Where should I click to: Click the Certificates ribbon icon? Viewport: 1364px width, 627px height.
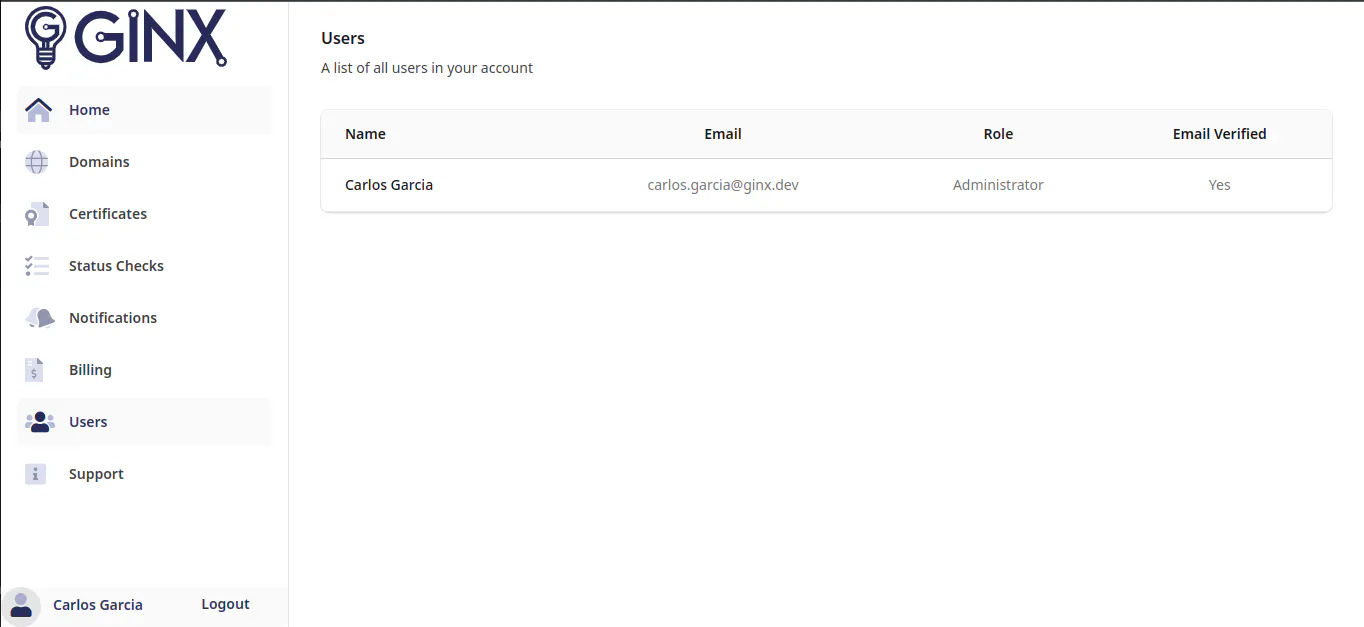[x=37, y=214]
